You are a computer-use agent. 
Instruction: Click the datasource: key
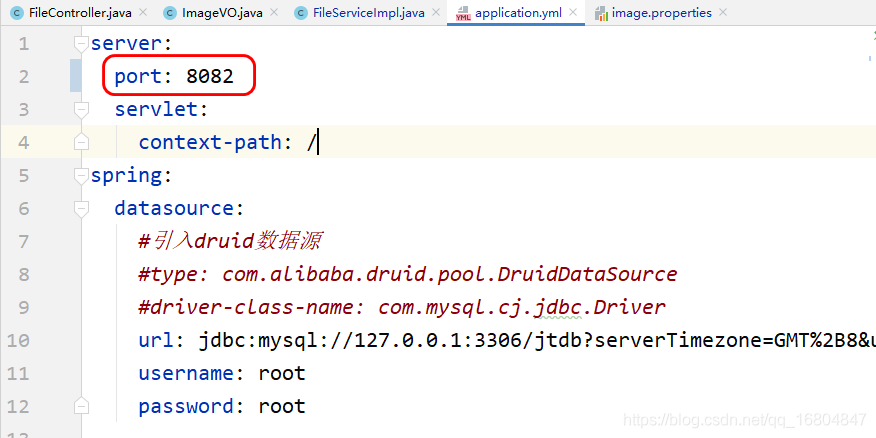[179, 208]
